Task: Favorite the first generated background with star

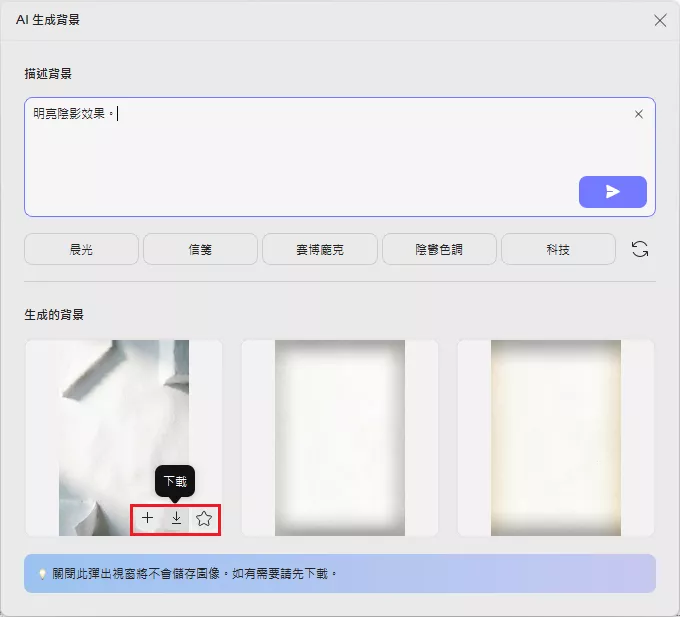Action: 204,518
